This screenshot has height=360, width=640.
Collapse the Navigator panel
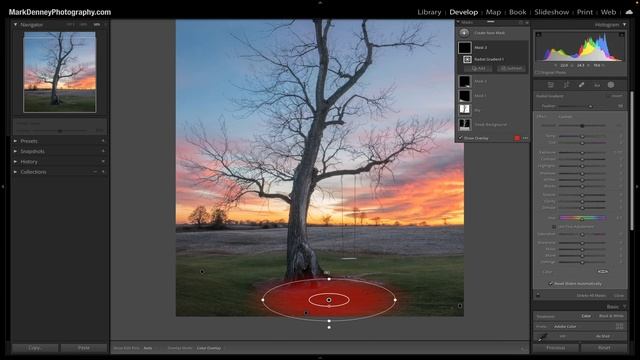[16, 25]
